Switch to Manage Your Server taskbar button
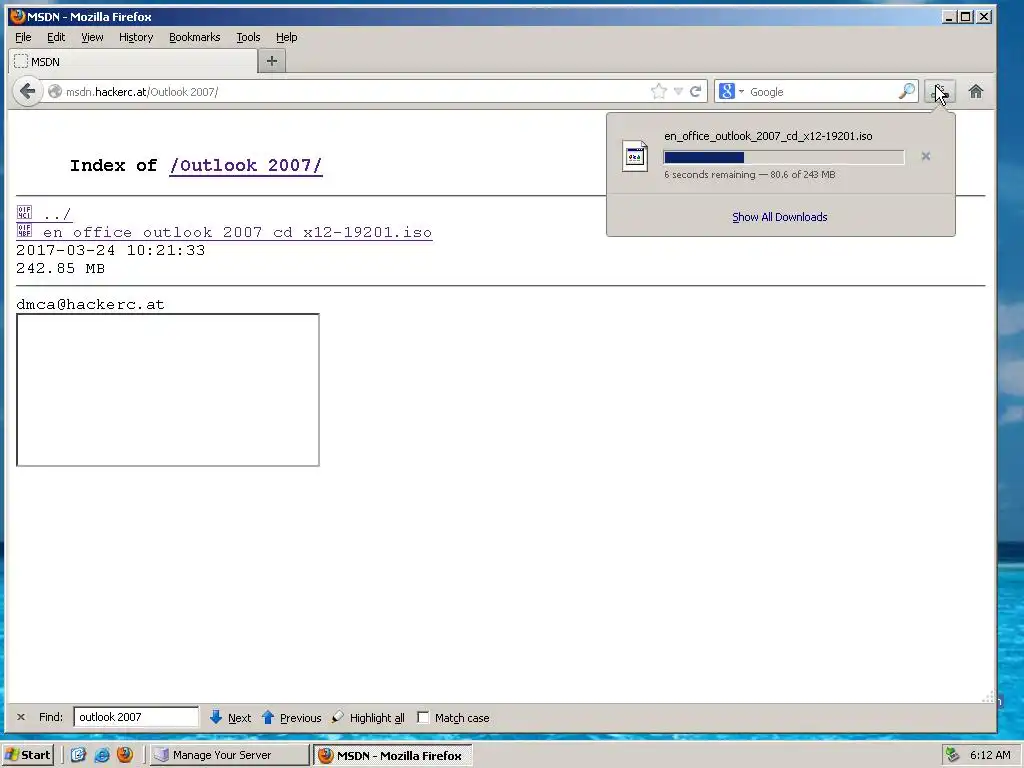This screenshot has width=1024, height=768. point(230,755)
